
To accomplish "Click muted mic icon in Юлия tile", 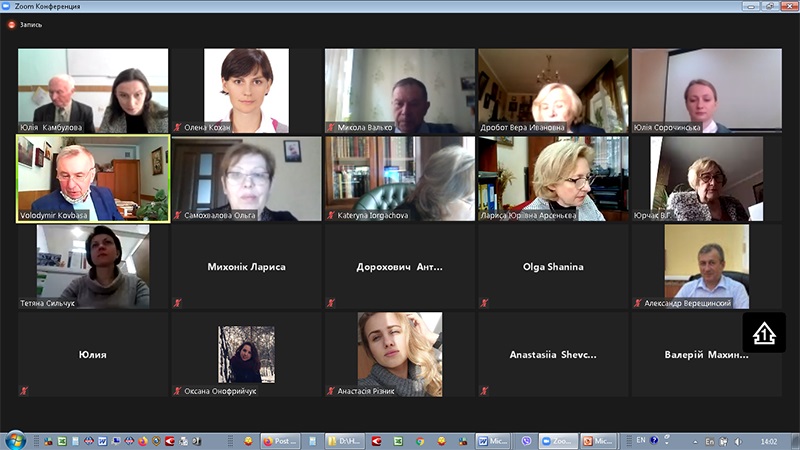I will click(24, 391).
